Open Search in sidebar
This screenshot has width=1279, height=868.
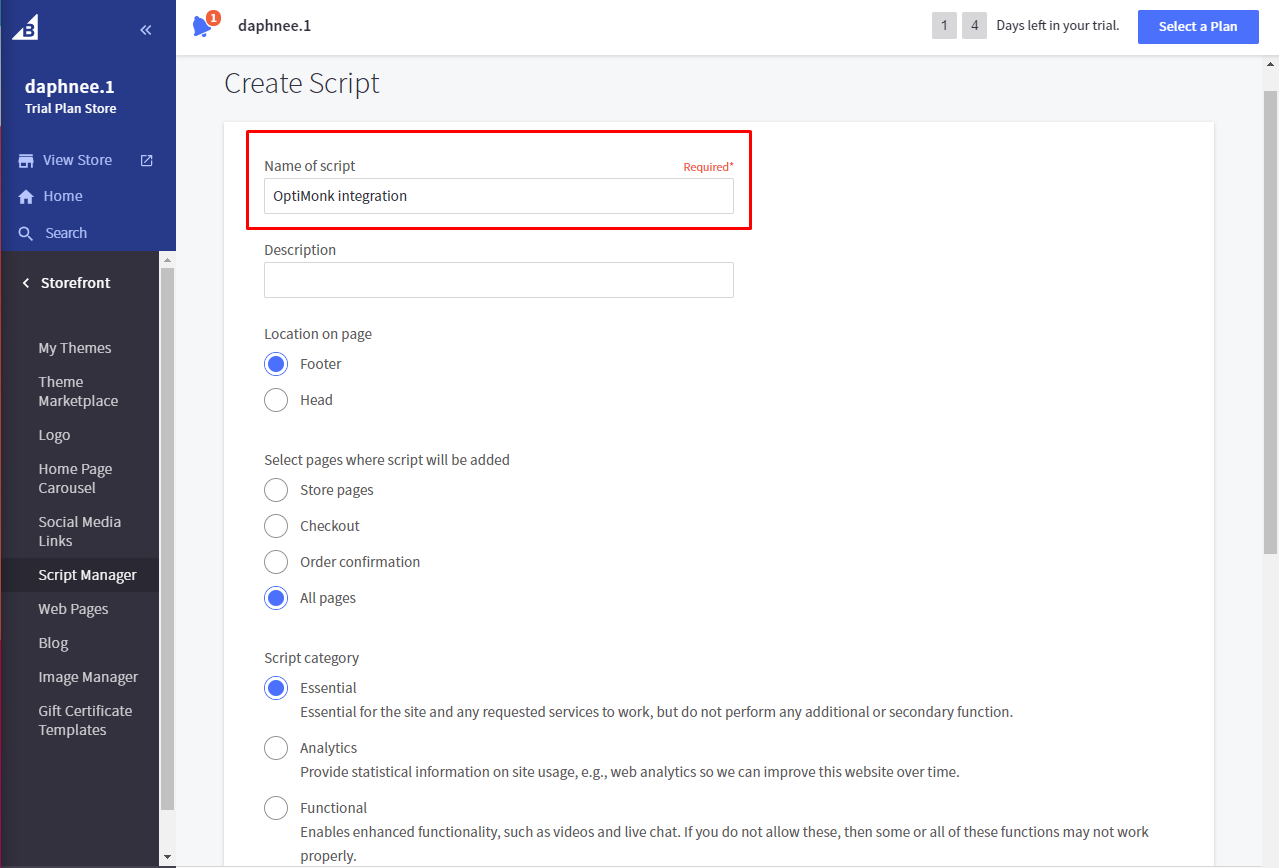pos(66,233)
